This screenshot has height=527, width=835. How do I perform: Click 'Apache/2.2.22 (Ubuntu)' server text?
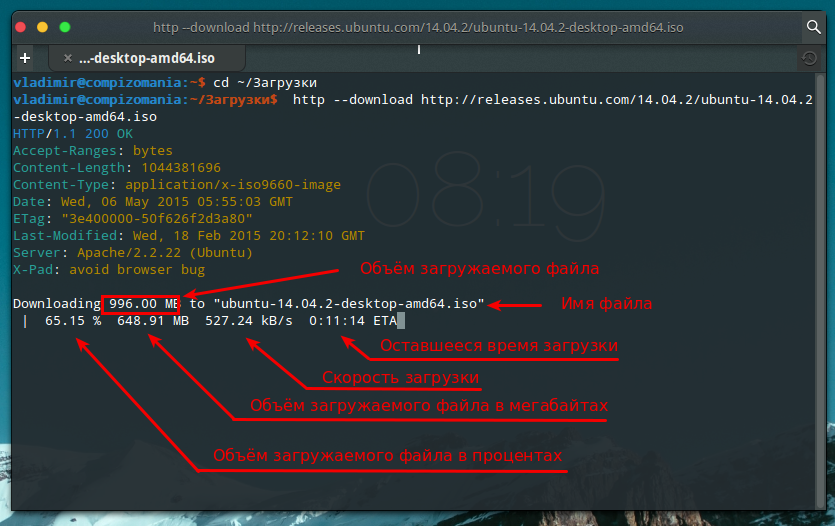click(165, 253)
